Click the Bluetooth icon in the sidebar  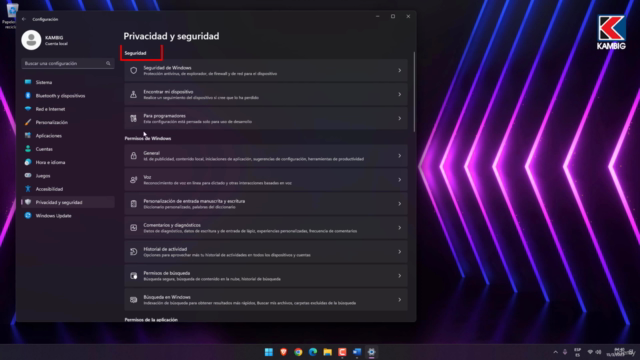tap(28, 96)
